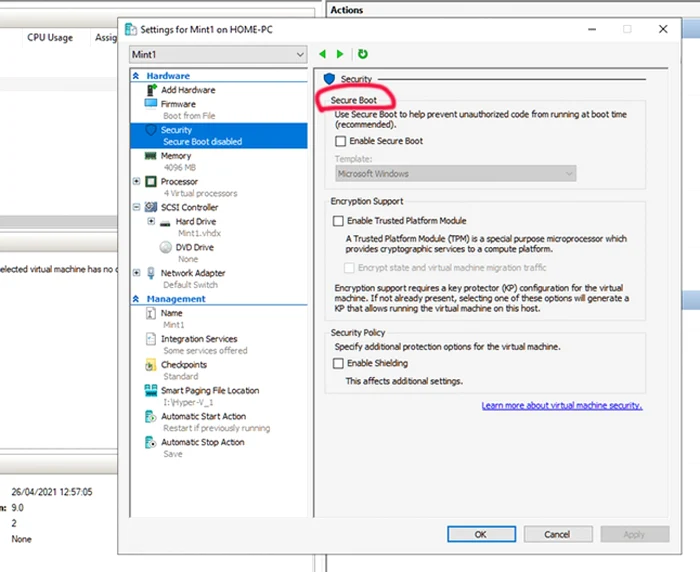Click the Add Hardware icon

[x=151, y=90]
